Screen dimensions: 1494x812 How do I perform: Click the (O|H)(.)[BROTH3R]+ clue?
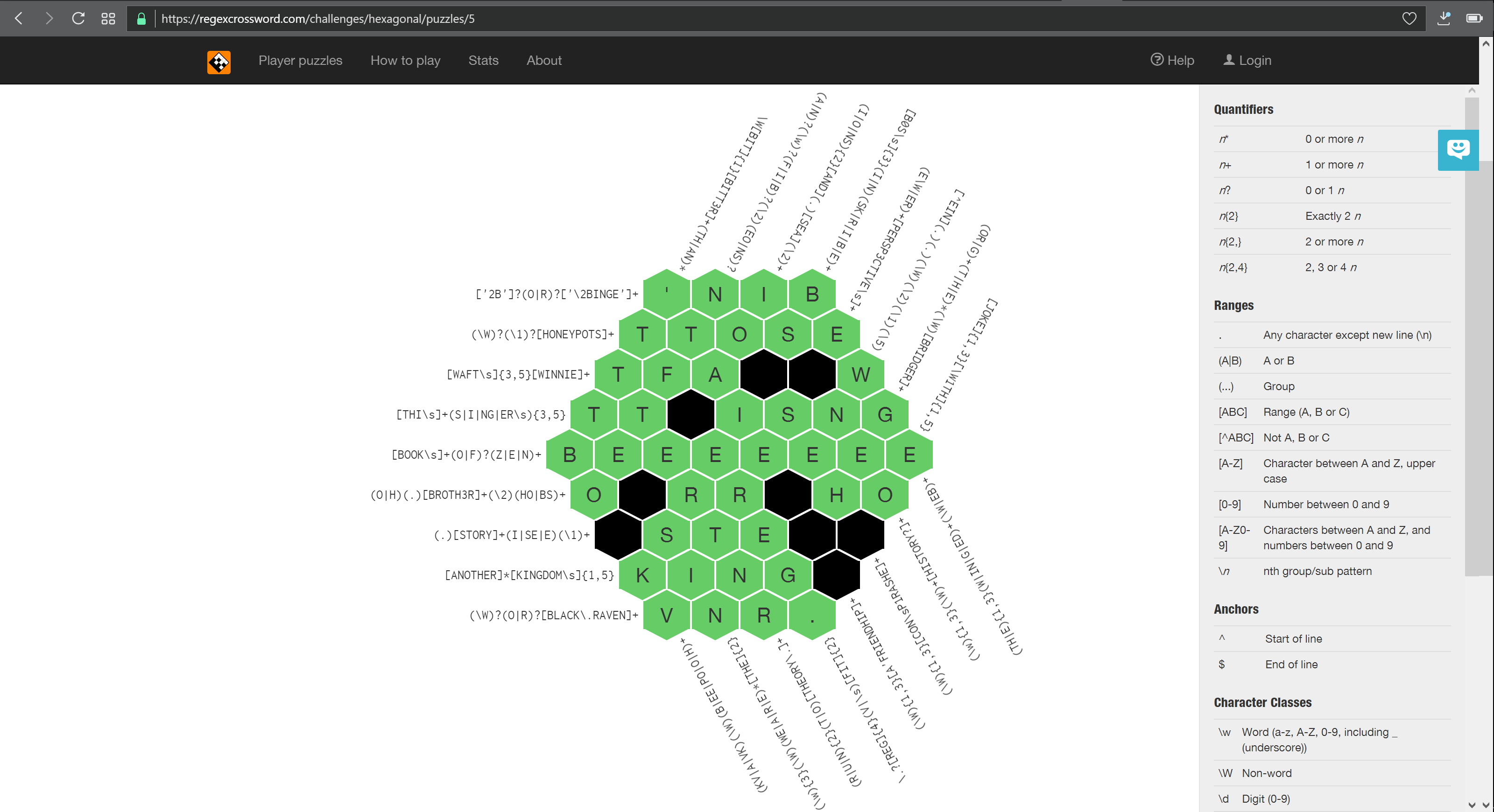[x=467, y=494]
